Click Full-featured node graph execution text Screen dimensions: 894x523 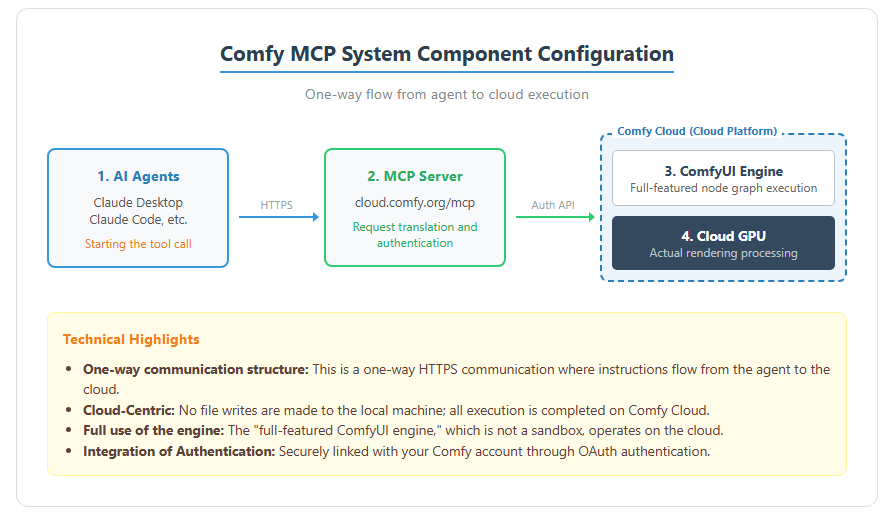click(723, 188)
